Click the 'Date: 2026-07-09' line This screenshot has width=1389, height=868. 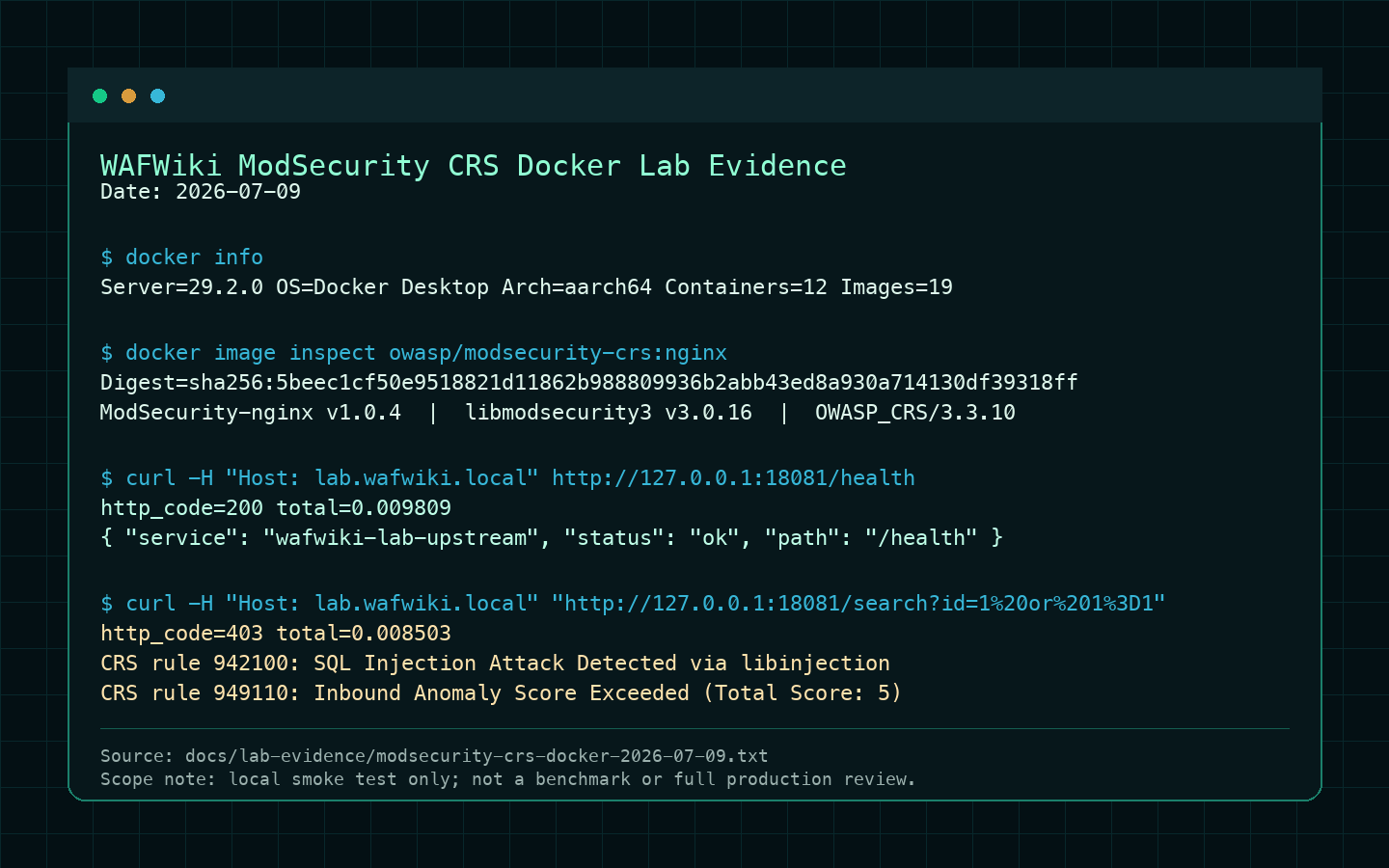coord(201,192)
